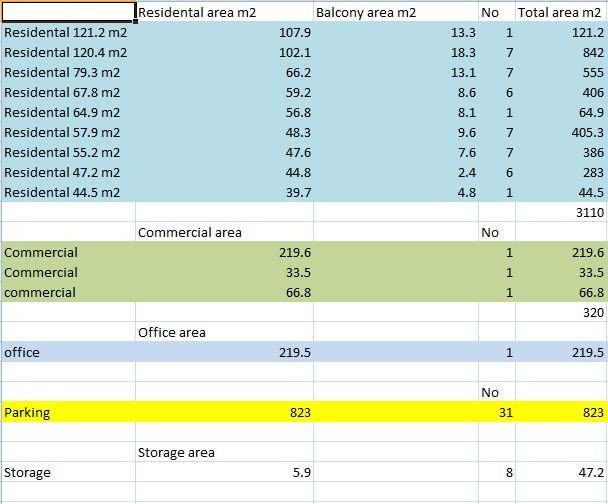This screenshot has width=608, height=504.
Task: Click the 'Storage area' heading cell
Action: click(225, 452)
